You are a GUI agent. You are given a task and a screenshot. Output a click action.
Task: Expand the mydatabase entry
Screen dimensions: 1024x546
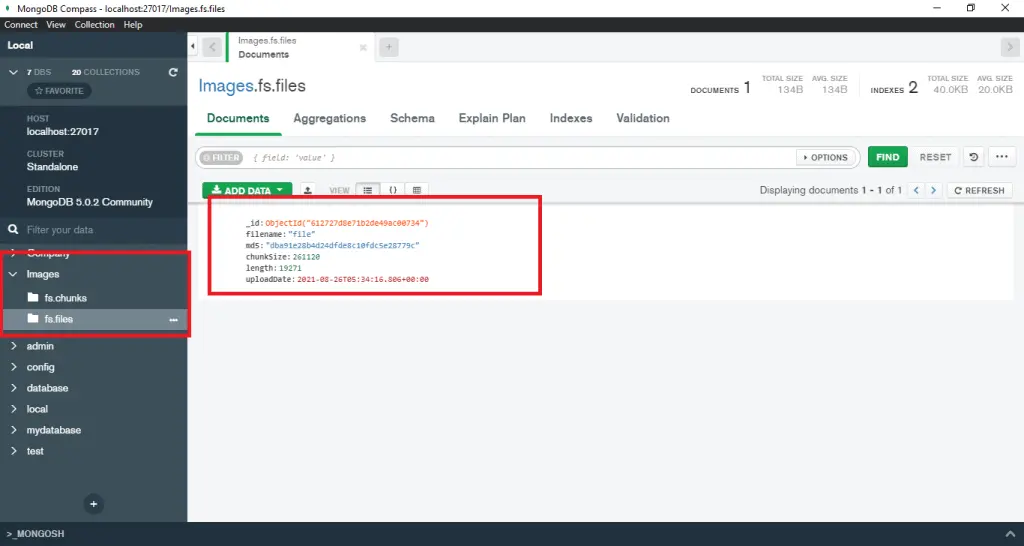13,430
